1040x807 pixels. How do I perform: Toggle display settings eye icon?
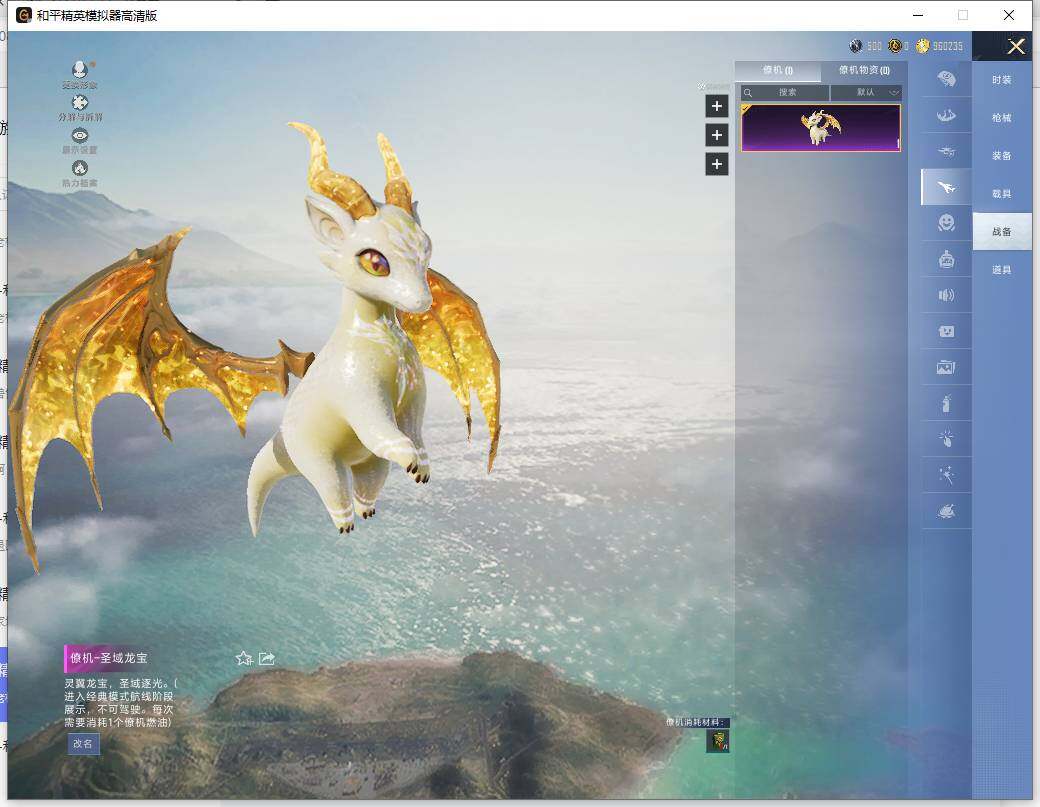click(80, 136)
